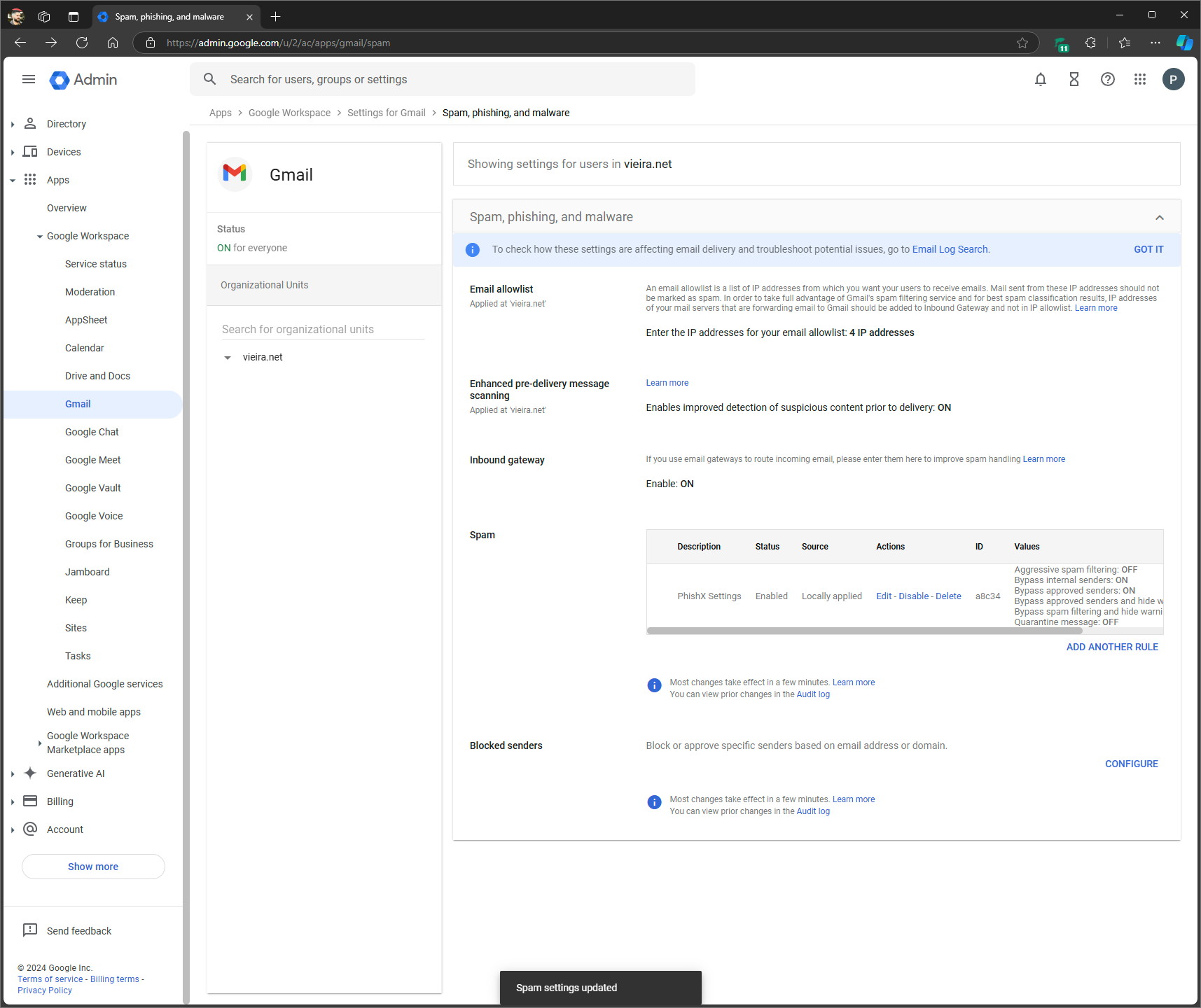Click the Email allowlist setting
This screenshot has height=1008, width=1201.
(501, 289)
